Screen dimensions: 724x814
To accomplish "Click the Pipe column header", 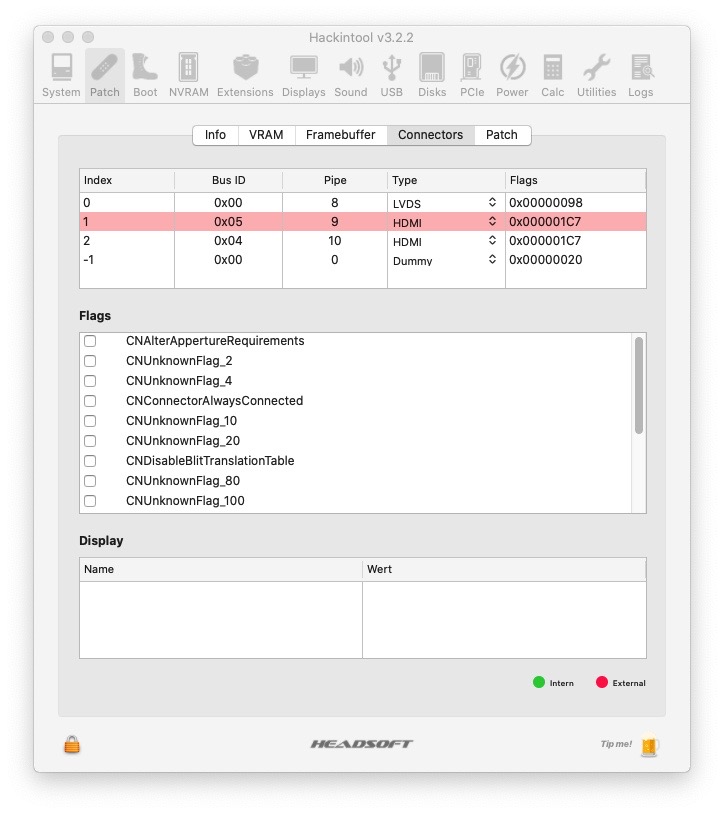I will 335,180.
